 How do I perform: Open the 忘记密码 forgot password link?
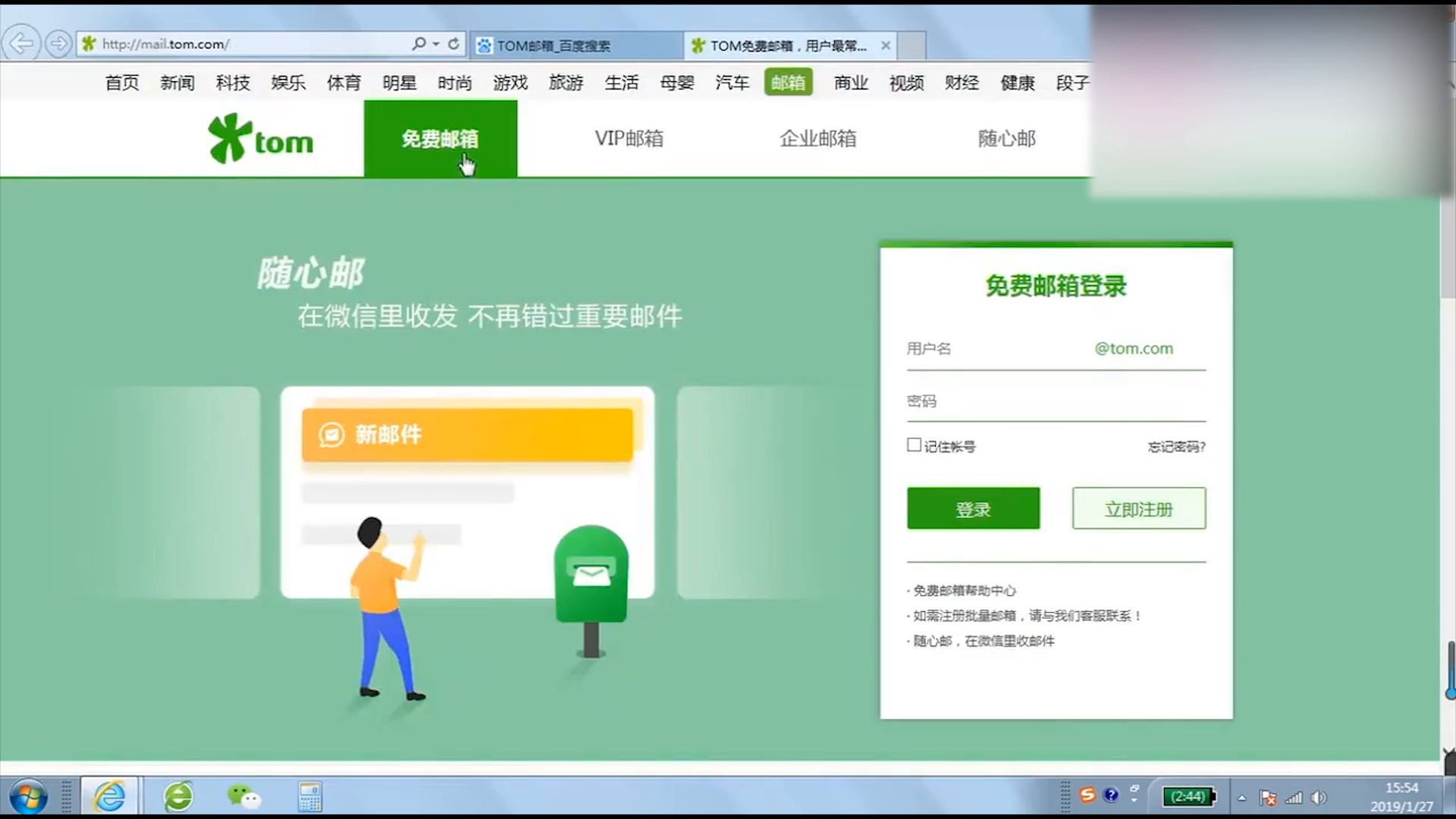tap(1178, 447)
